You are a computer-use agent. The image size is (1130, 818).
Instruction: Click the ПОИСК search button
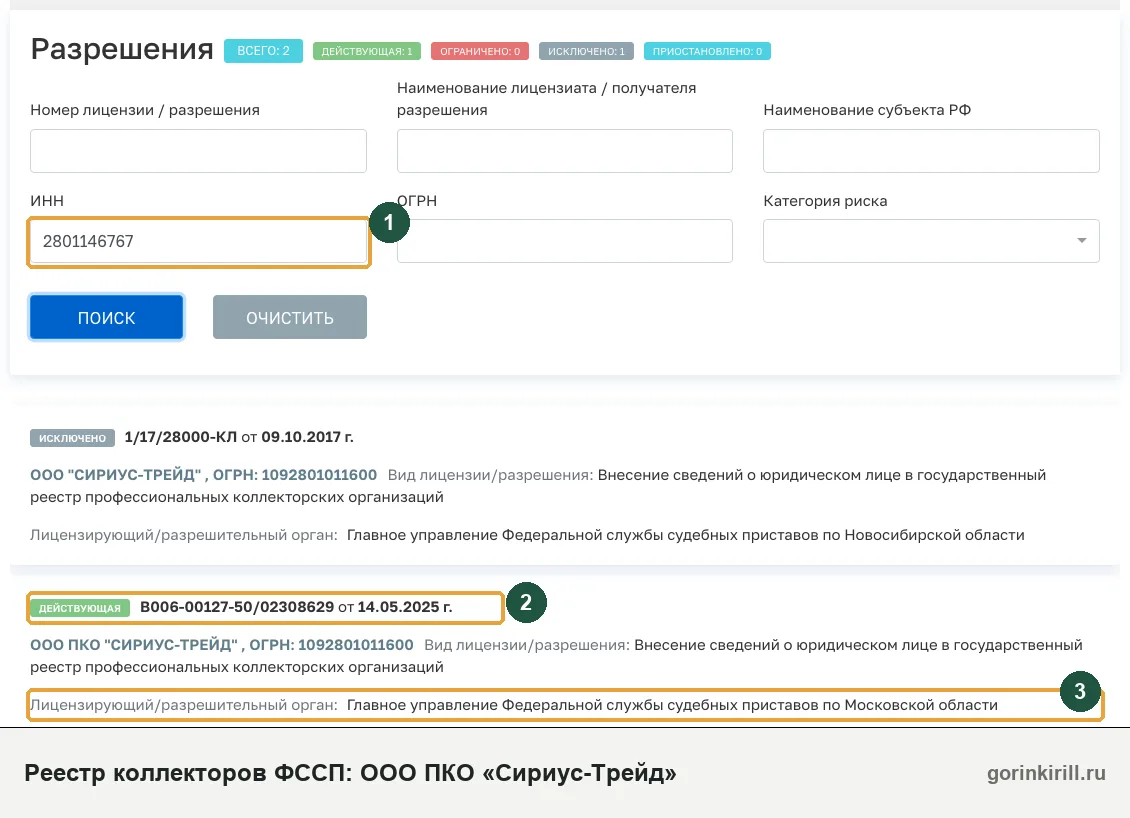[107, 317]
